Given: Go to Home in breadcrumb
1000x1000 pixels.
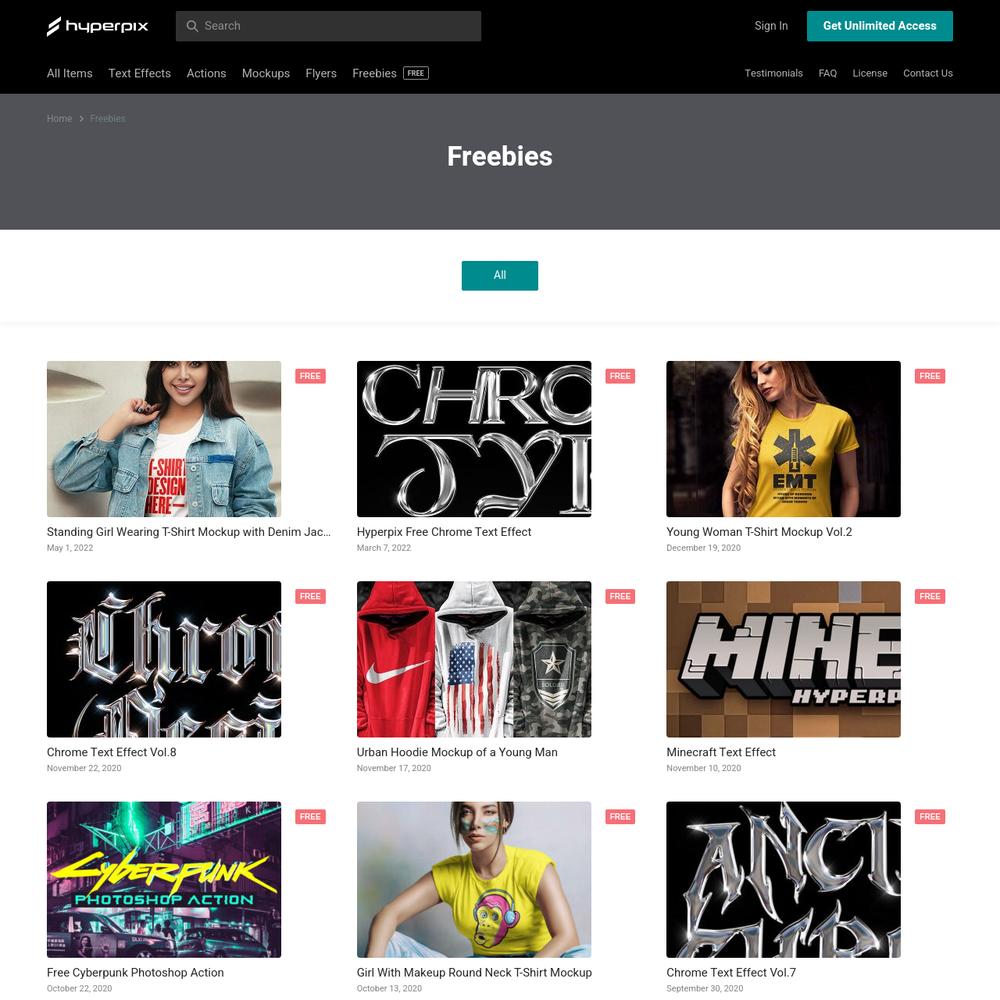Looking at the screenshot, I should 59,119.
